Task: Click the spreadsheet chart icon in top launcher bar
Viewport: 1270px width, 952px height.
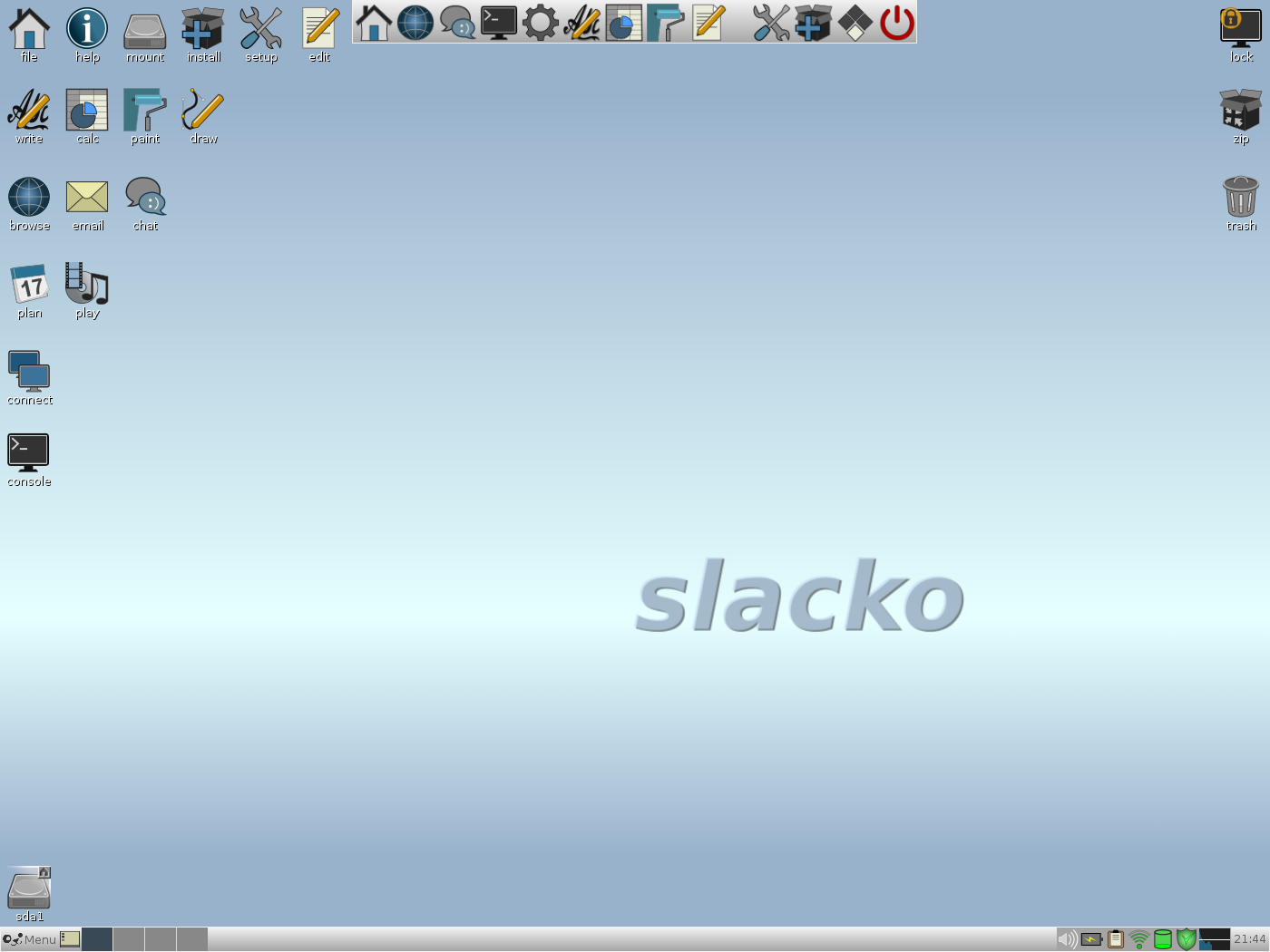Action: (x=624, y=23)
